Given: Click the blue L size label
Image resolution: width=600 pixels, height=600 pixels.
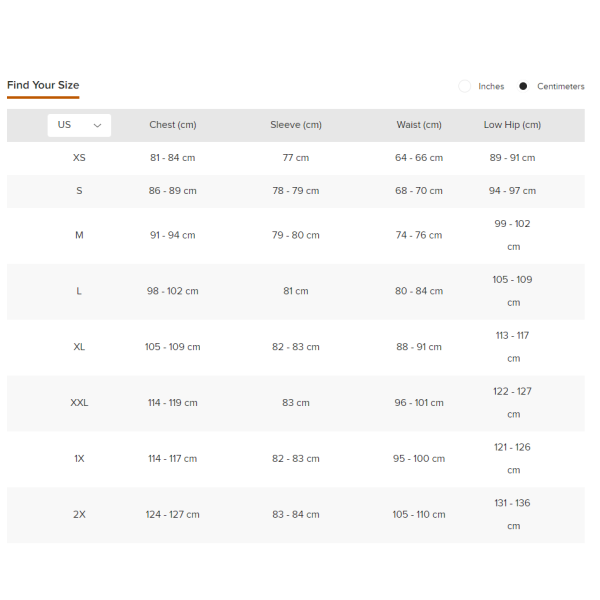Looking at the screenshot, I should (79, 291).
